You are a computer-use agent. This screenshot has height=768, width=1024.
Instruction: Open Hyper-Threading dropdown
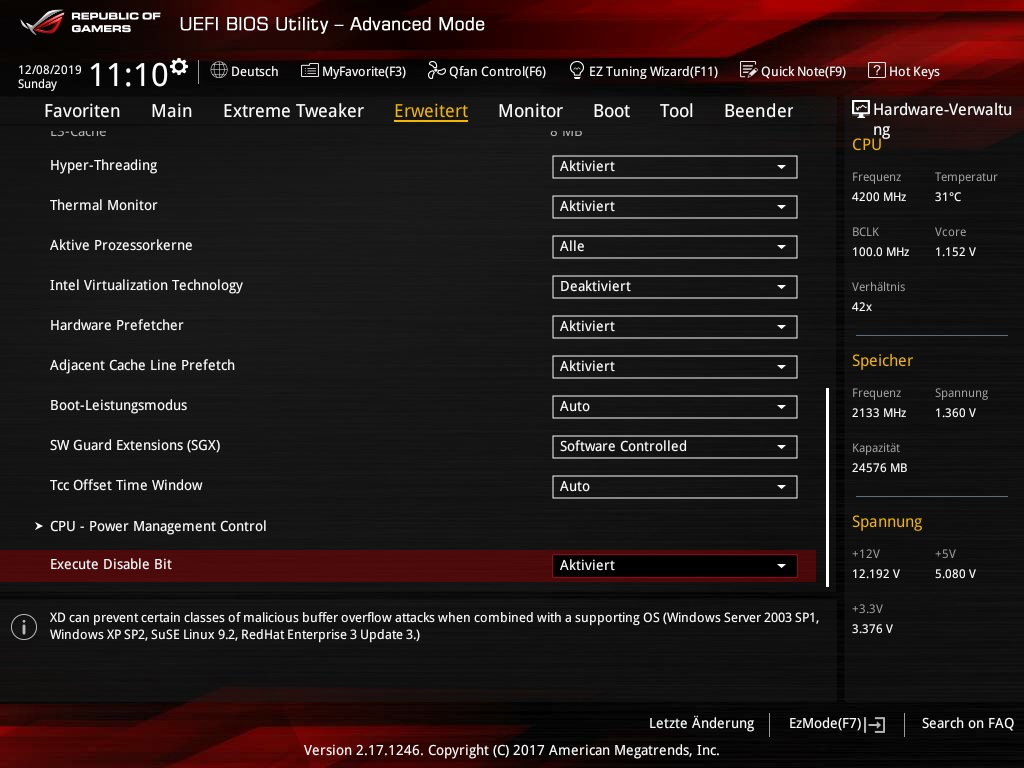click(x=675, y=167)
